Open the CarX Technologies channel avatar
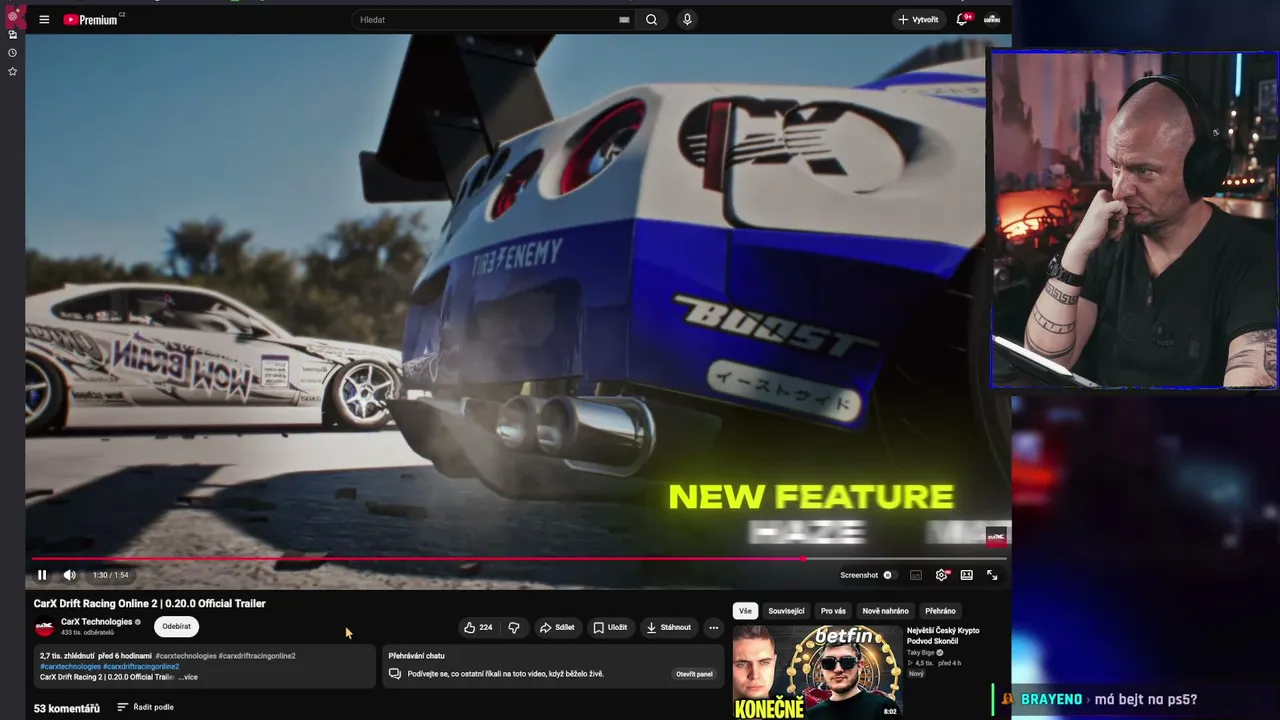Viewport: 1280px width, 720px height. 44,627
